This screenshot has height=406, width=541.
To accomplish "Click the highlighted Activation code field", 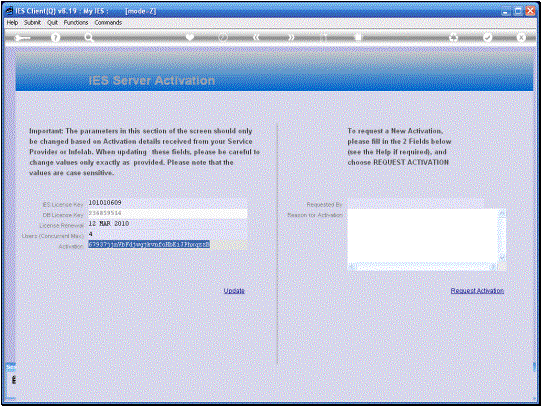I will pos(167,245).
